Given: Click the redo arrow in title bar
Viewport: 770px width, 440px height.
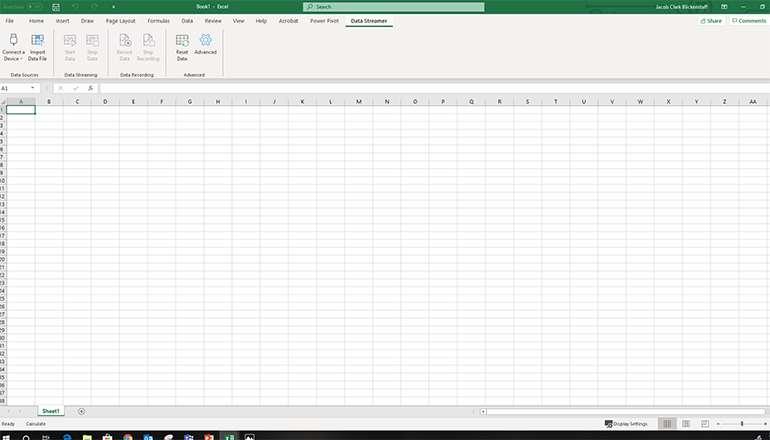Looking at the screenshot, I should 94,7.
